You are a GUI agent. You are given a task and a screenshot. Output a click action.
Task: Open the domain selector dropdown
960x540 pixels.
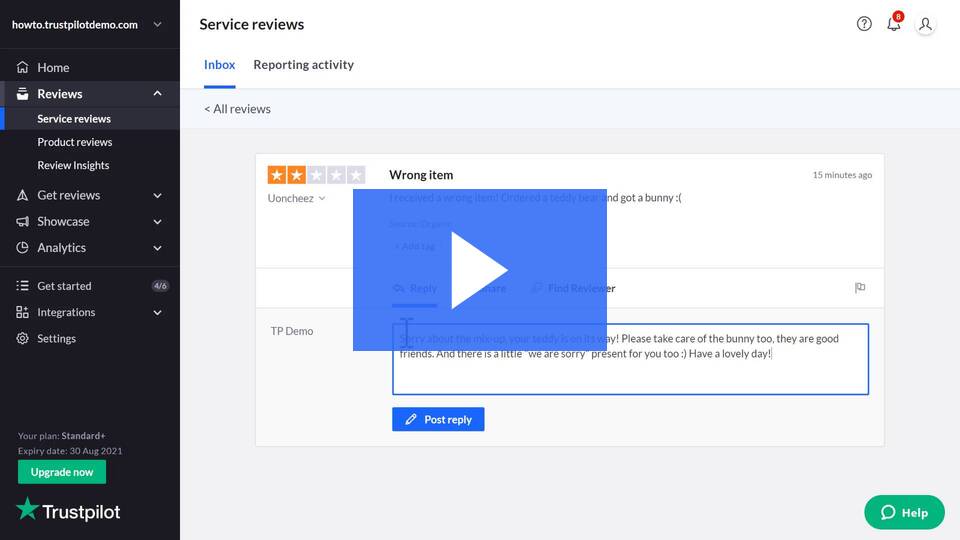coord(157,24)
